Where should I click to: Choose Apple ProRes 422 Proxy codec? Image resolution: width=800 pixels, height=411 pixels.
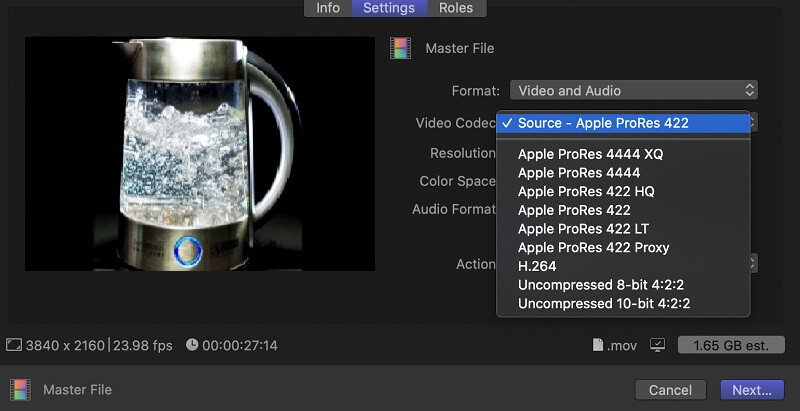coord(593,247)
